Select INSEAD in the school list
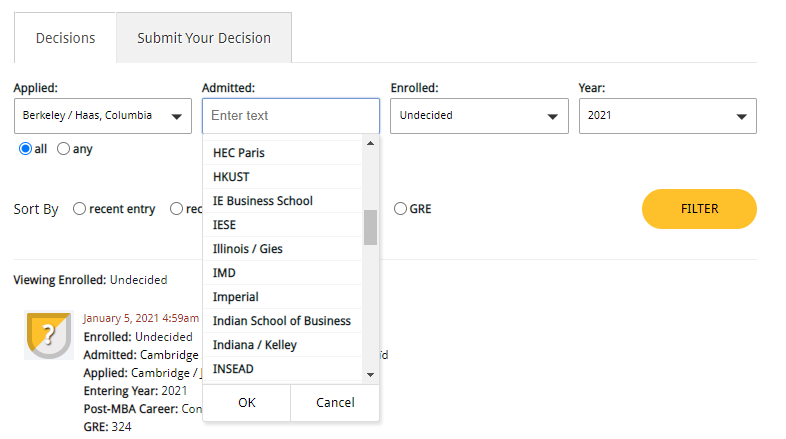 pyautogui.click(x=283, y=369)
